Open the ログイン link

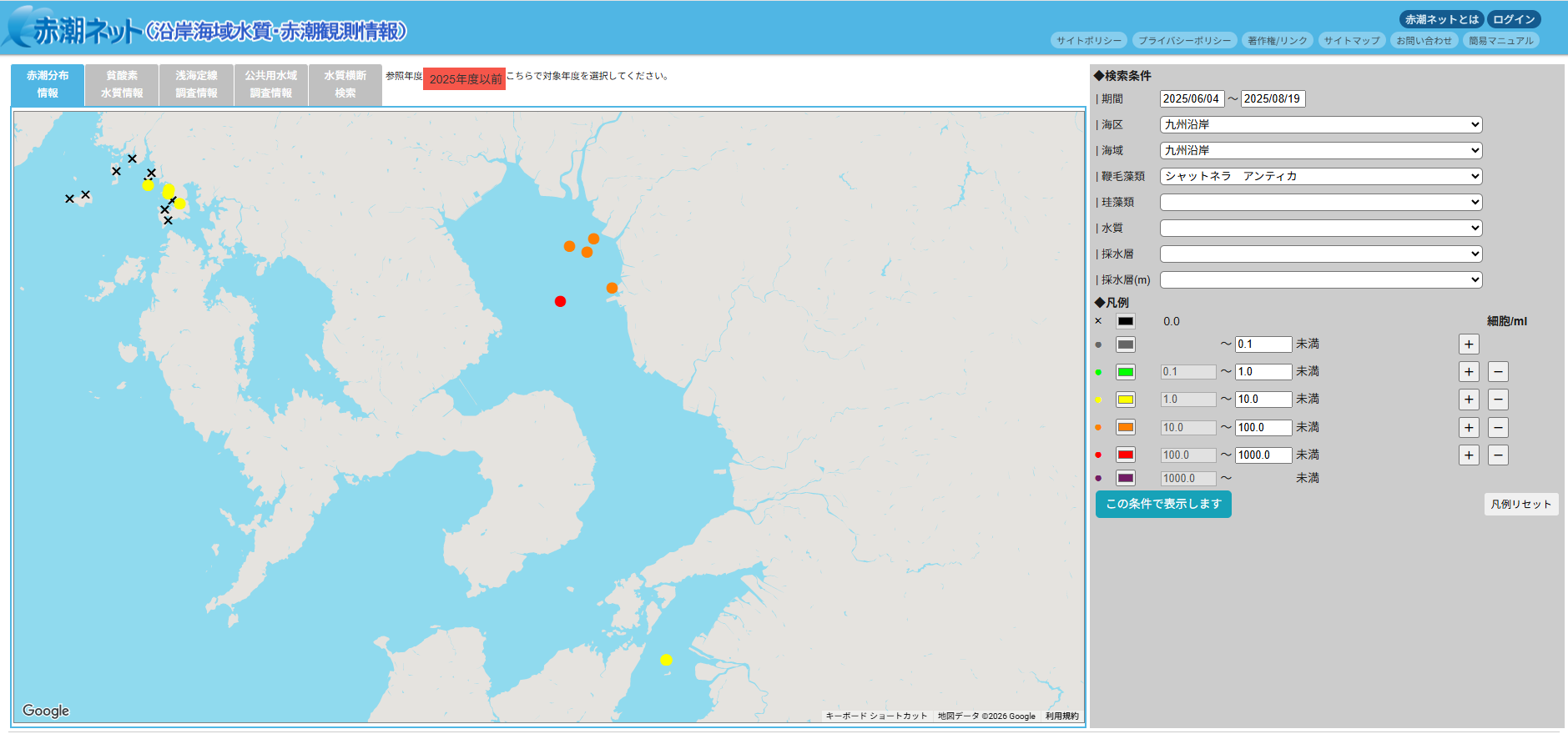(x=1514, y=19)
